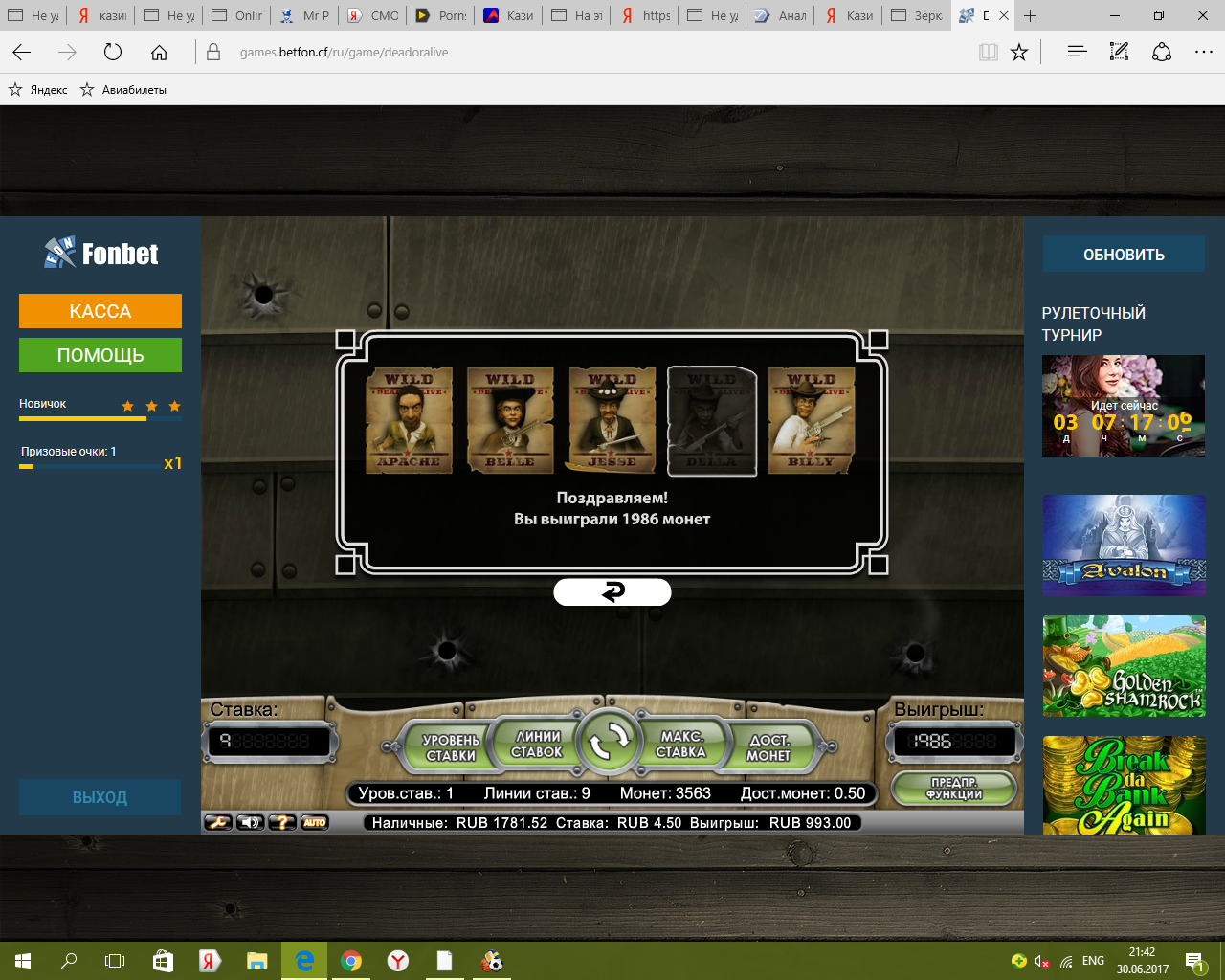
Task: Open the taskbar clock and date
Action: pyautogui.click(x=1142, y=961)
